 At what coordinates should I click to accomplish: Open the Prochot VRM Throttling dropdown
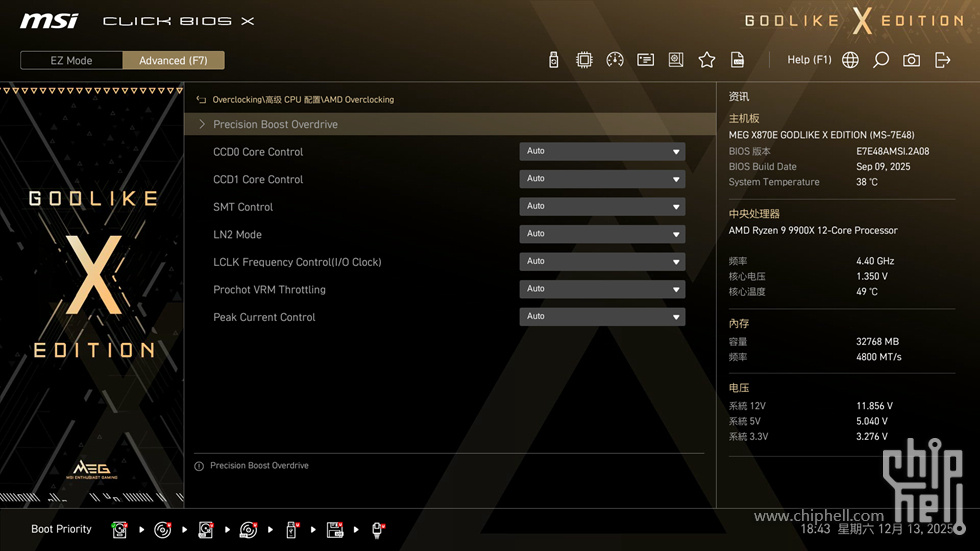tap(602, 289)
